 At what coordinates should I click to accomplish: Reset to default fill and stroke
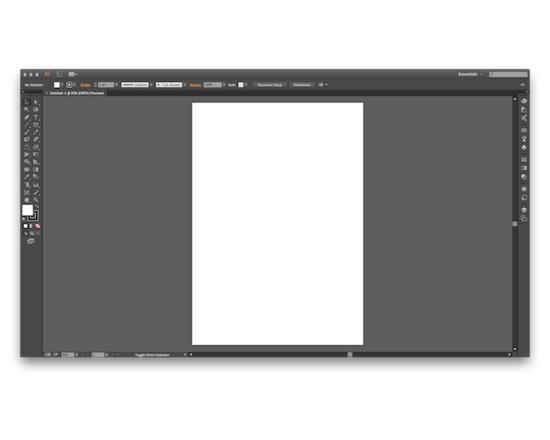24,219
